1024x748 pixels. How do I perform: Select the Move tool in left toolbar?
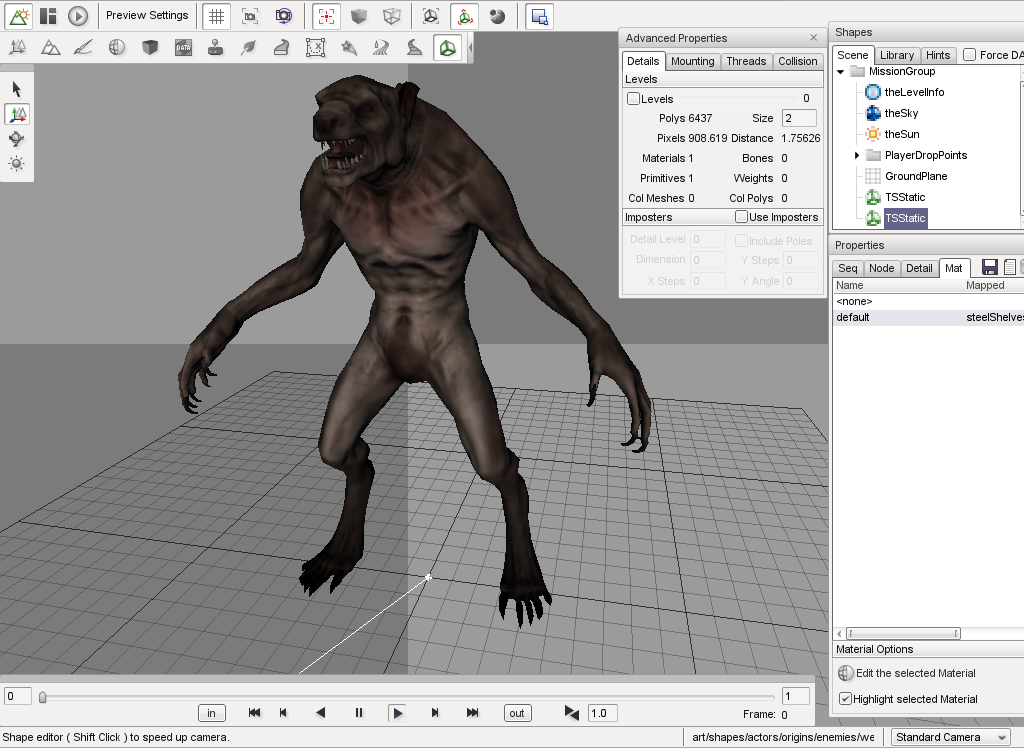click(17, 115)
